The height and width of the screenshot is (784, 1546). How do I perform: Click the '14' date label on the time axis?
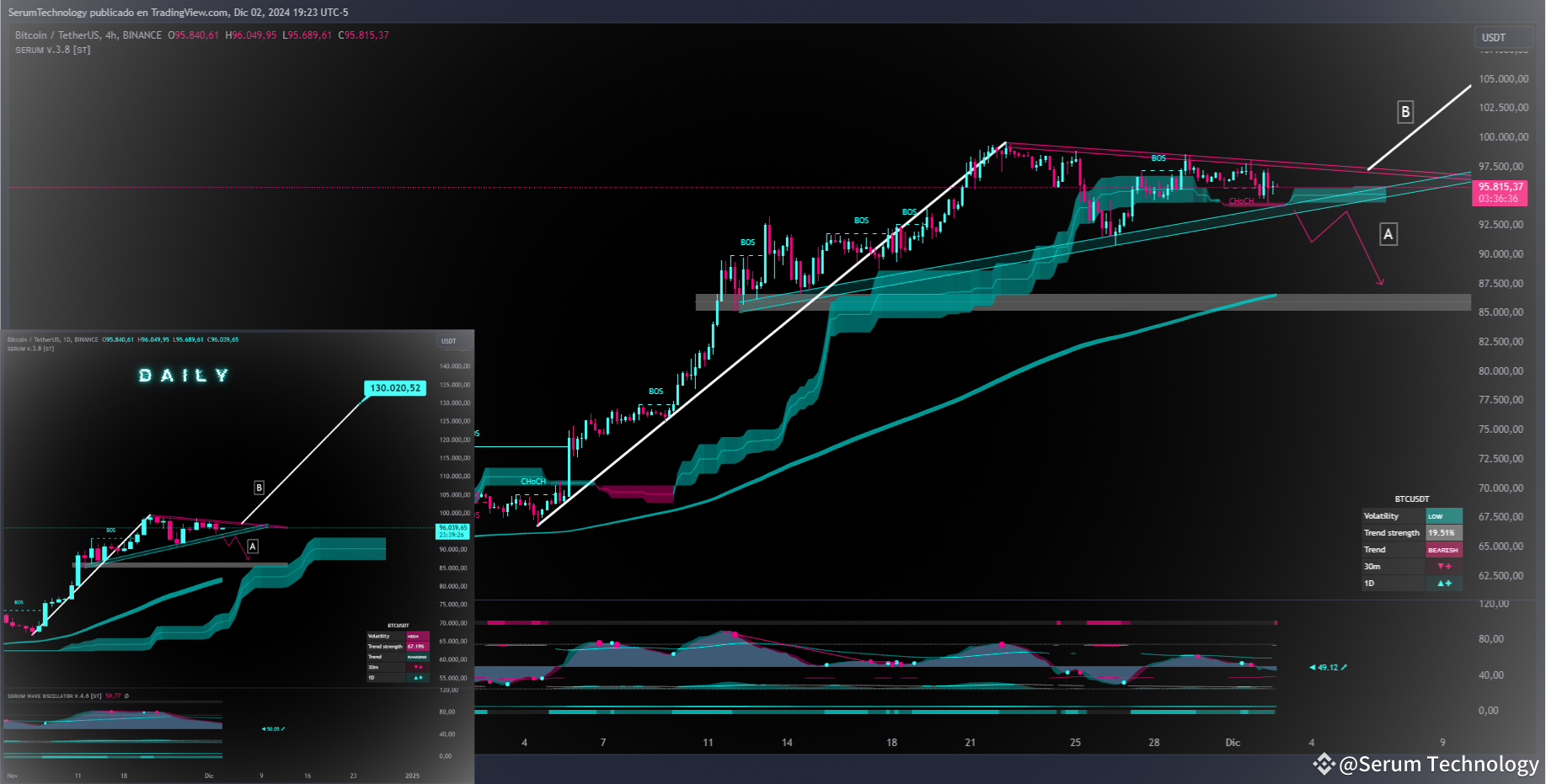[787, 743]
